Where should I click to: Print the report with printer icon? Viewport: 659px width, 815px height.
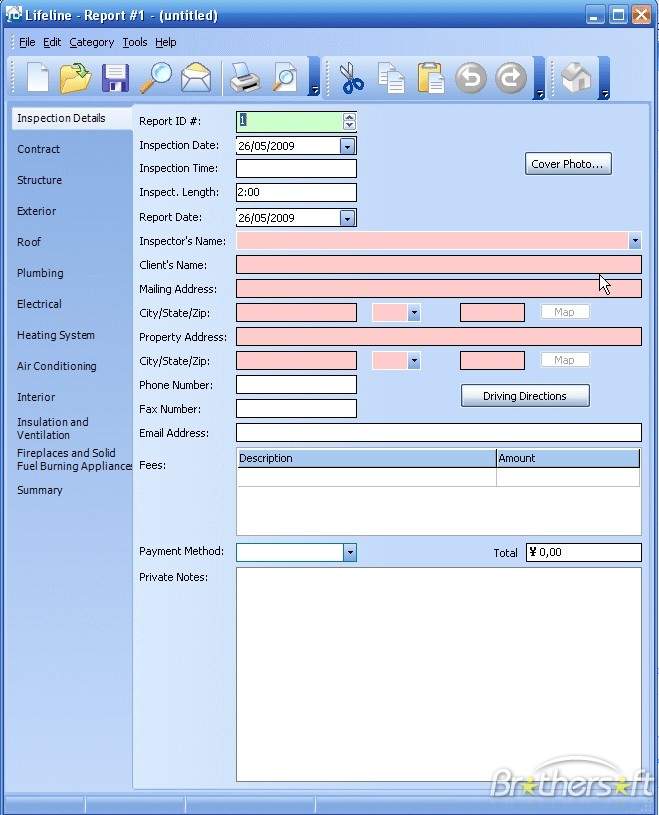tap(244, 78)
